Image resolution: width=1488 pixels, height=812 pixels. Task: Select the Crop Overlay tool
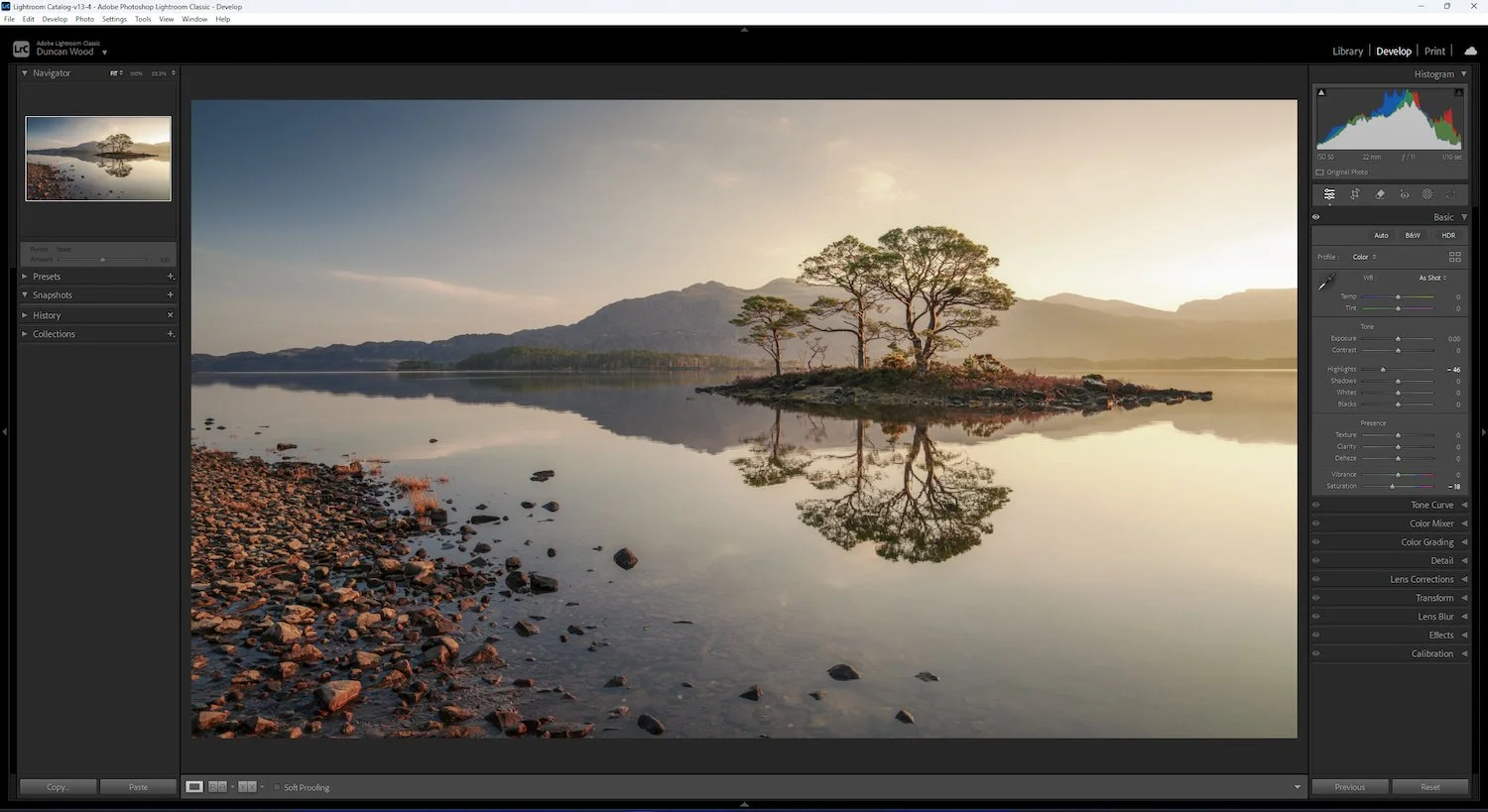(1354, 194)
